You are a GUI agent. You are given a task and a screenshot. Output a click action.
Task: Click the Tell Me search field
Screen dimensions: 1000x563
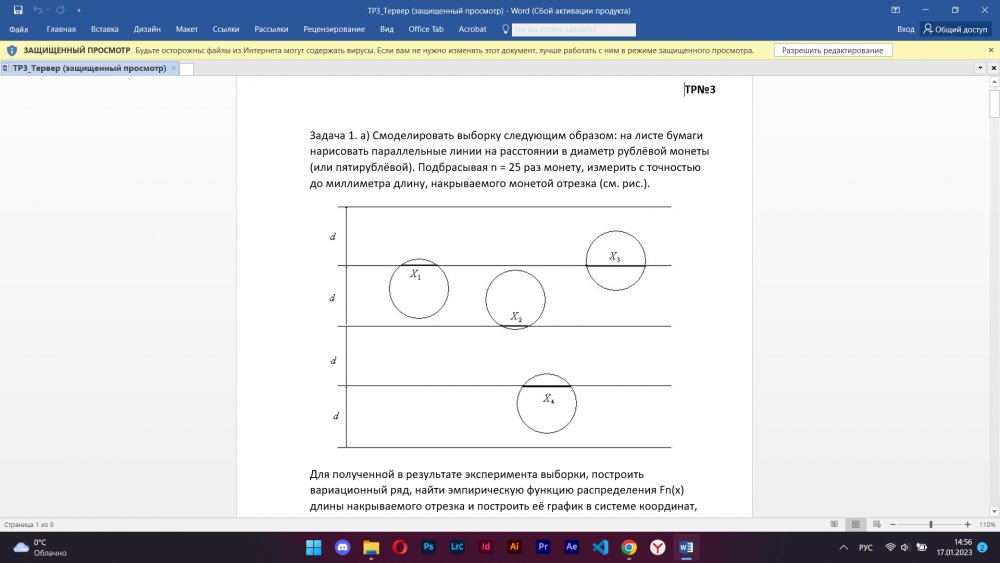tap(573, 29)
